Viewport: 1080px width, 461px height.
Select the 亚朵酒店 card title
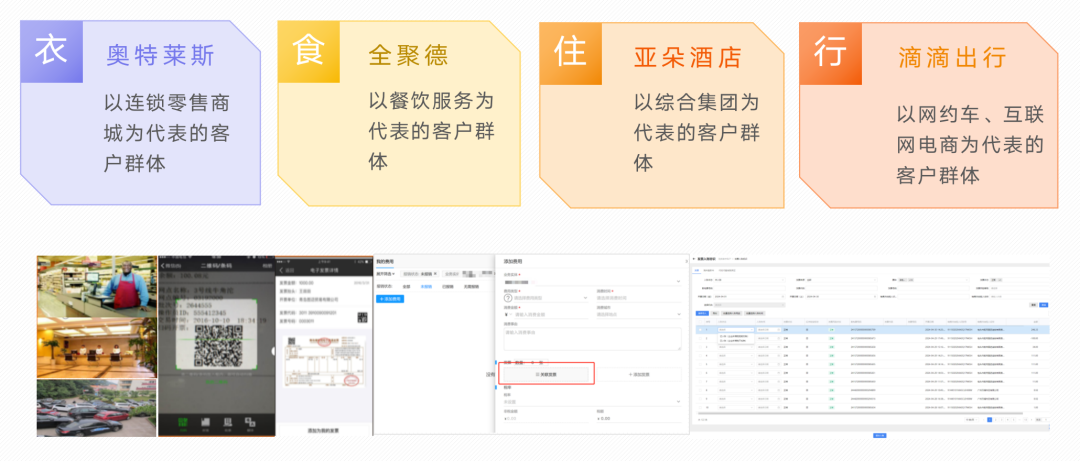click(x=687, y=57)
